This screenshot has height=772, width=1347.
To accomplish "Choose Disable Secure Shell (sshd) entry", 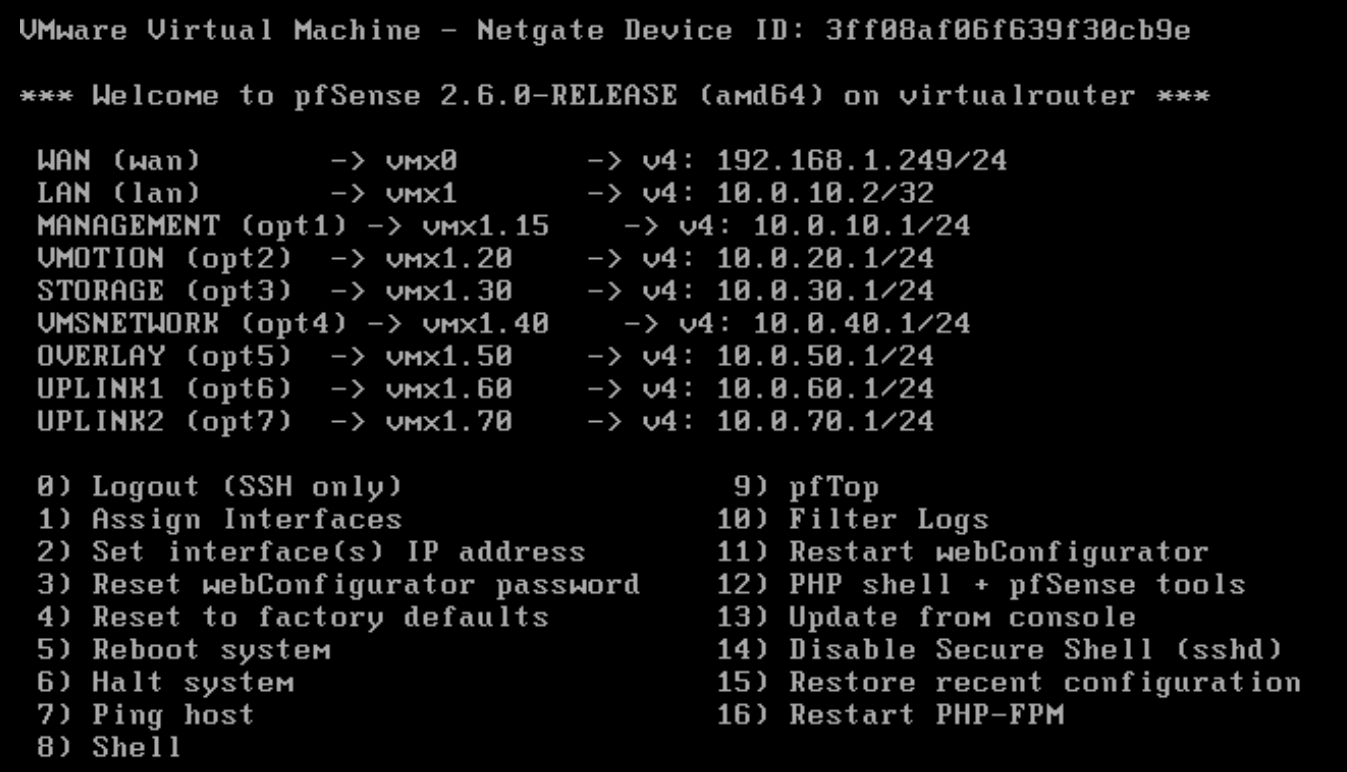I will (x=1000, y=650).
